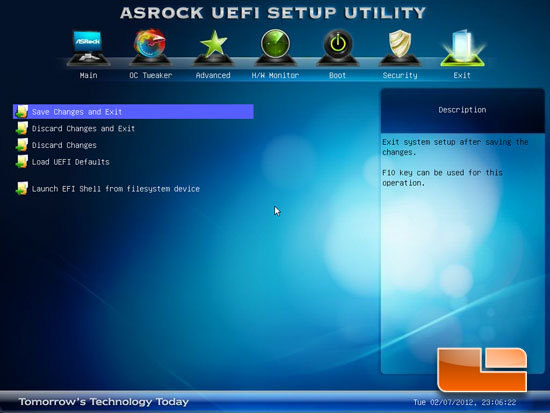Select the Exit door icon
Image resolution: width=550 pixels, height=413 pixels.
point(462,48)
